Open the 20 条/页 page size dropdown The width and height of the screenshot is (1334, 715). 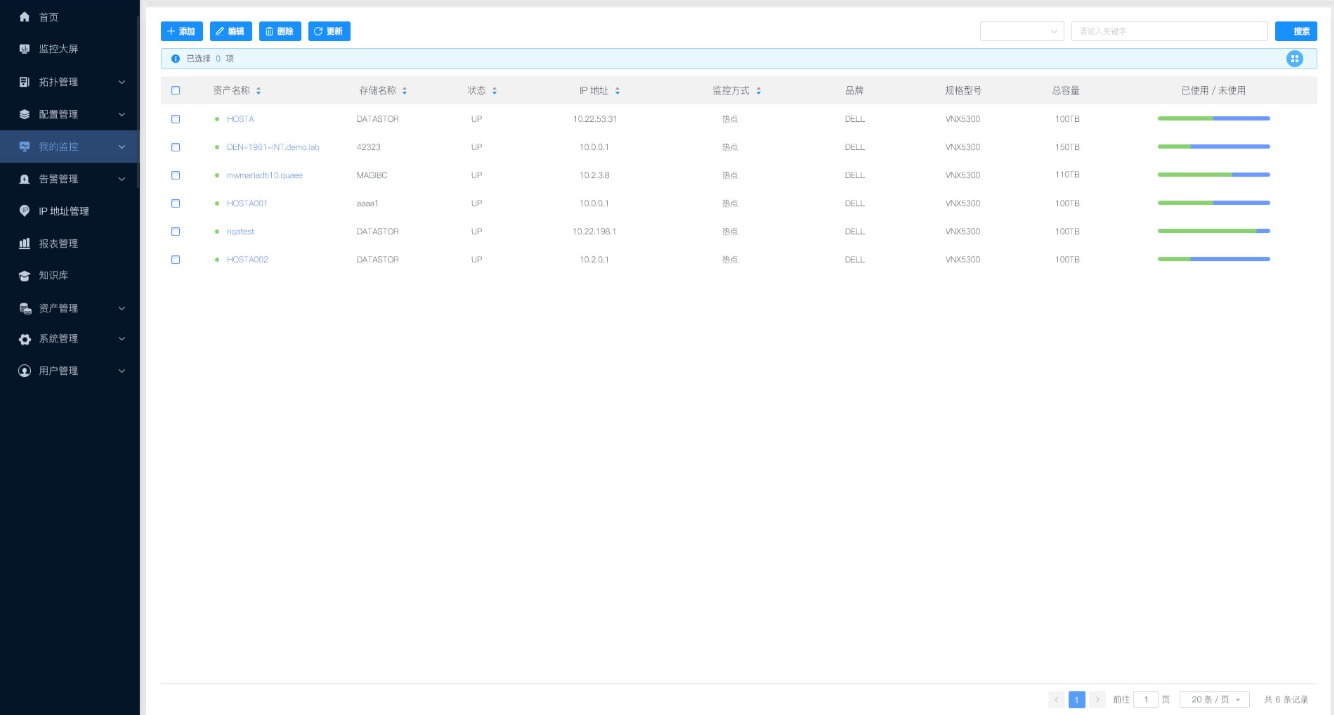point(1214,700)
